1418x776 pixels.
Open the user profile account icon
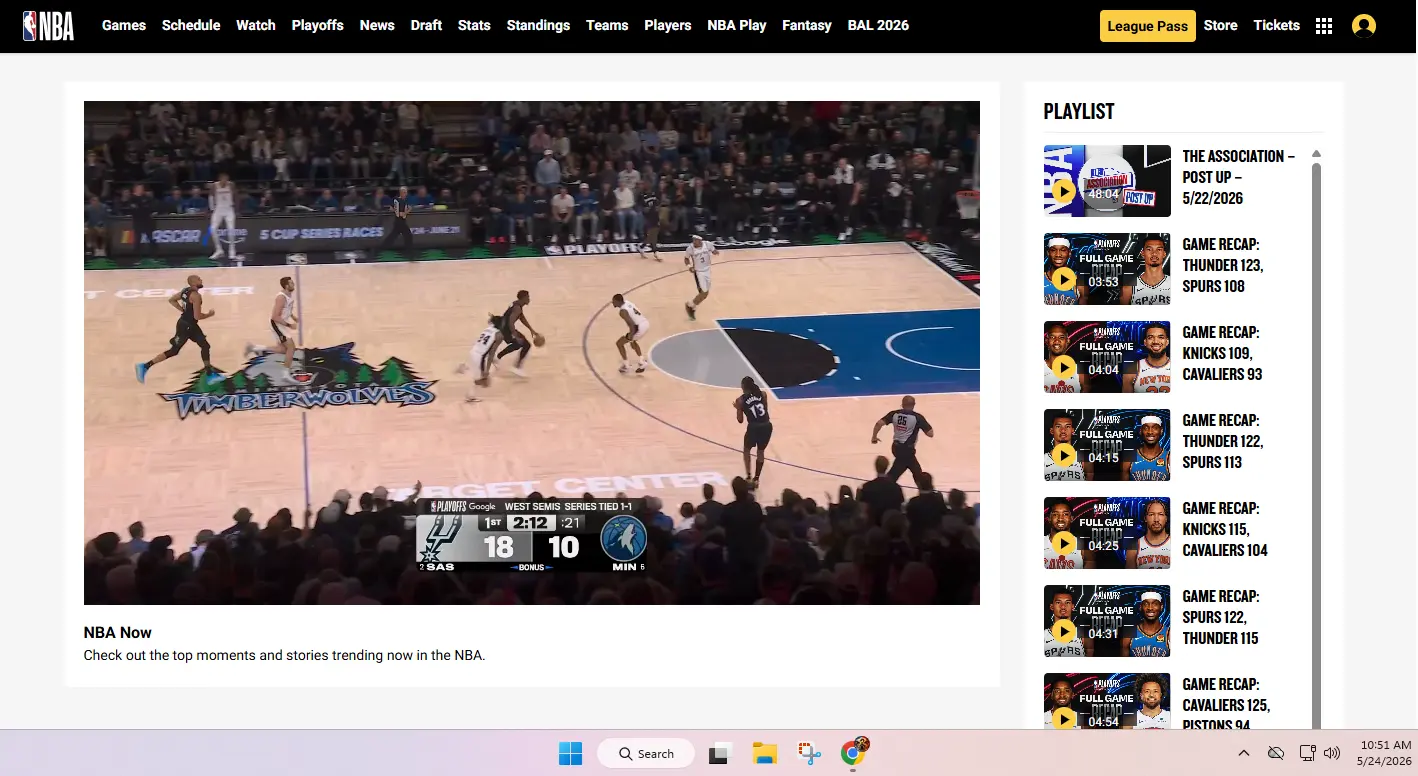point(1363,26)
